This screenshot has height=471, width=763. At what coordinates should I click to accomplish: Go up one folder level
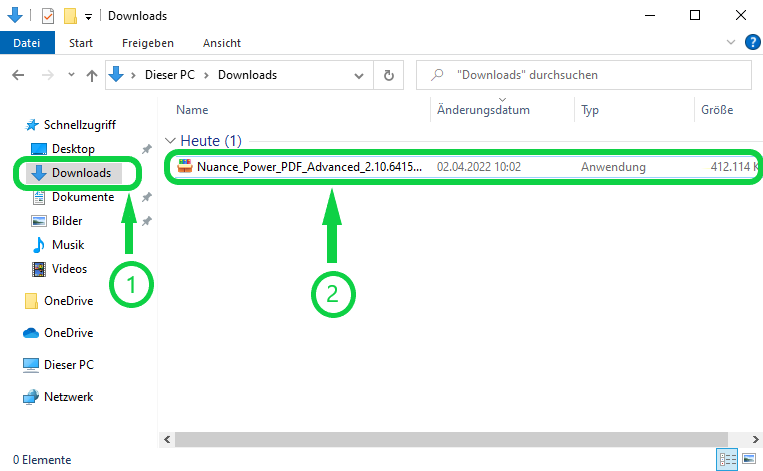92,75
